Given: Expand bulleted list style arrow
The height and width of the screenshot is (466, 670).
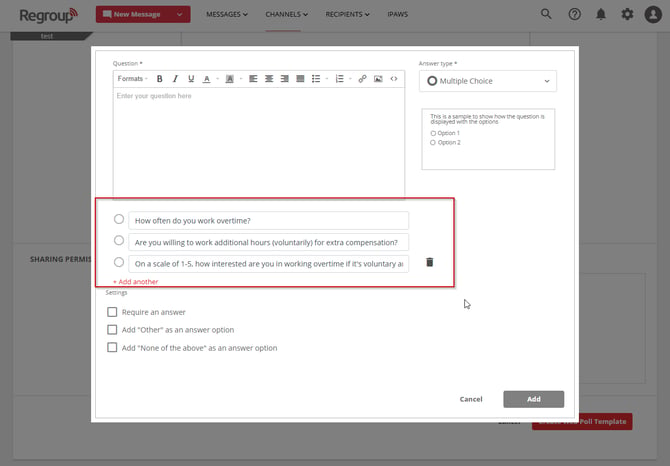Looking at the screenshot, I should point(327,79).
